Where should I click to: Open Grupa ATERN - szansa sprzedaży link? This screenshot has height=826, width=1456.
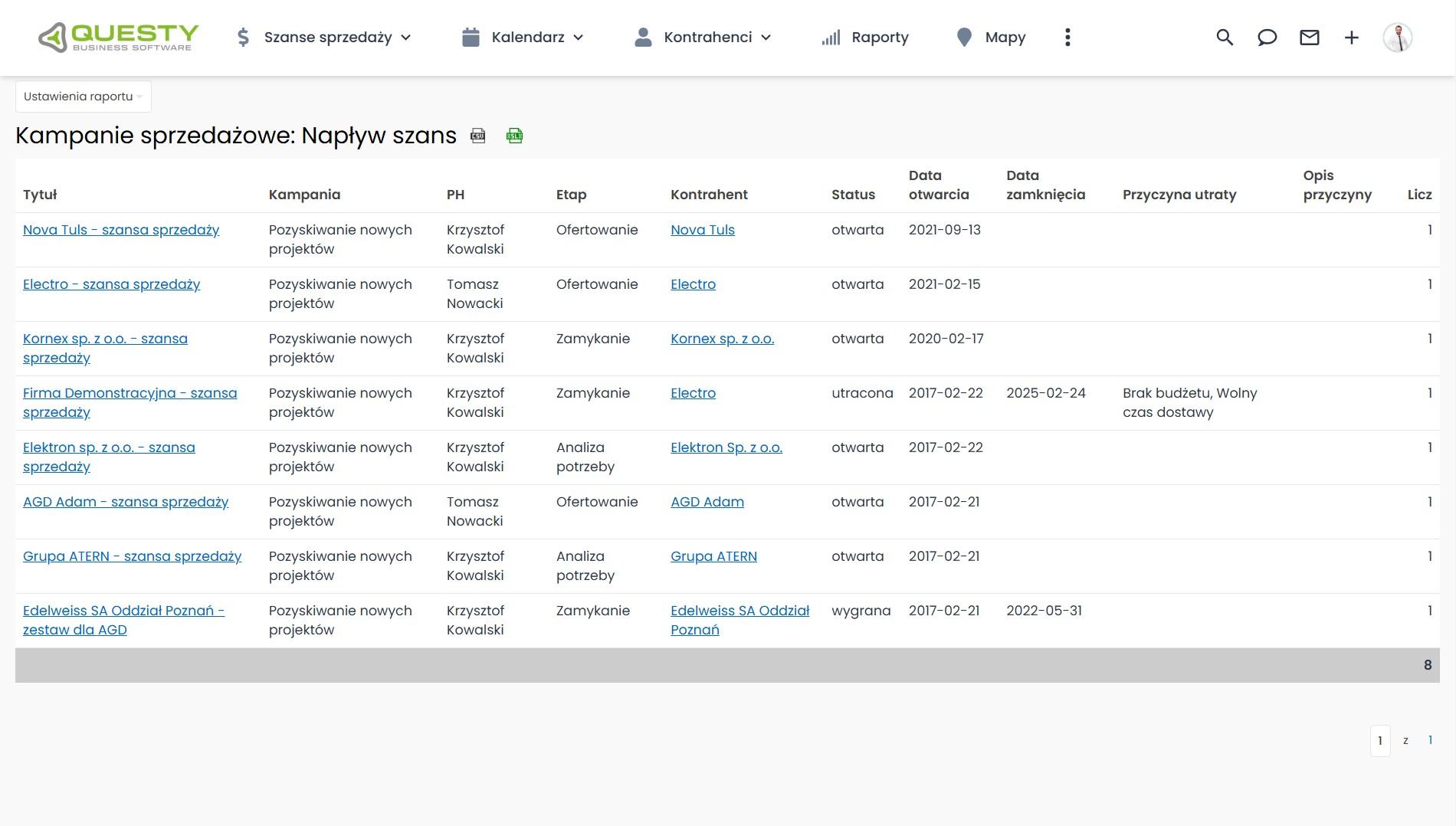132,556
